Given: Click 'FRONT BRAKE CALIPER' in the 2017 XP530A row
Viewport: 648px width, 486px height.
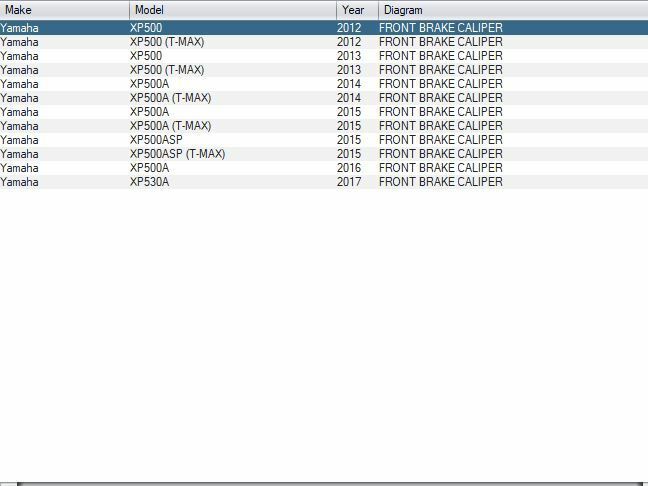Looking at the screenshot, I should click(441, 182).
